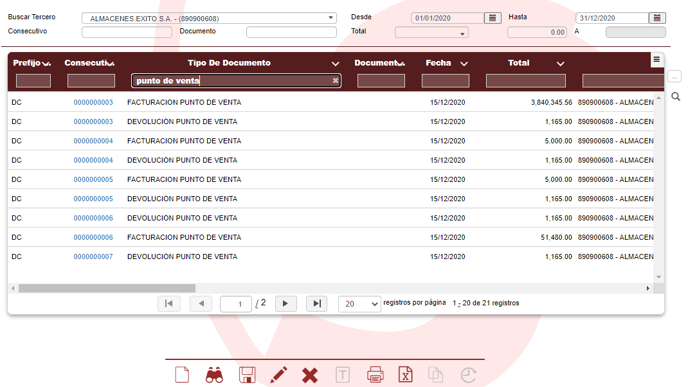
Task: Clear the 'punto de venta' filter
Action: (x=336, y=80)
